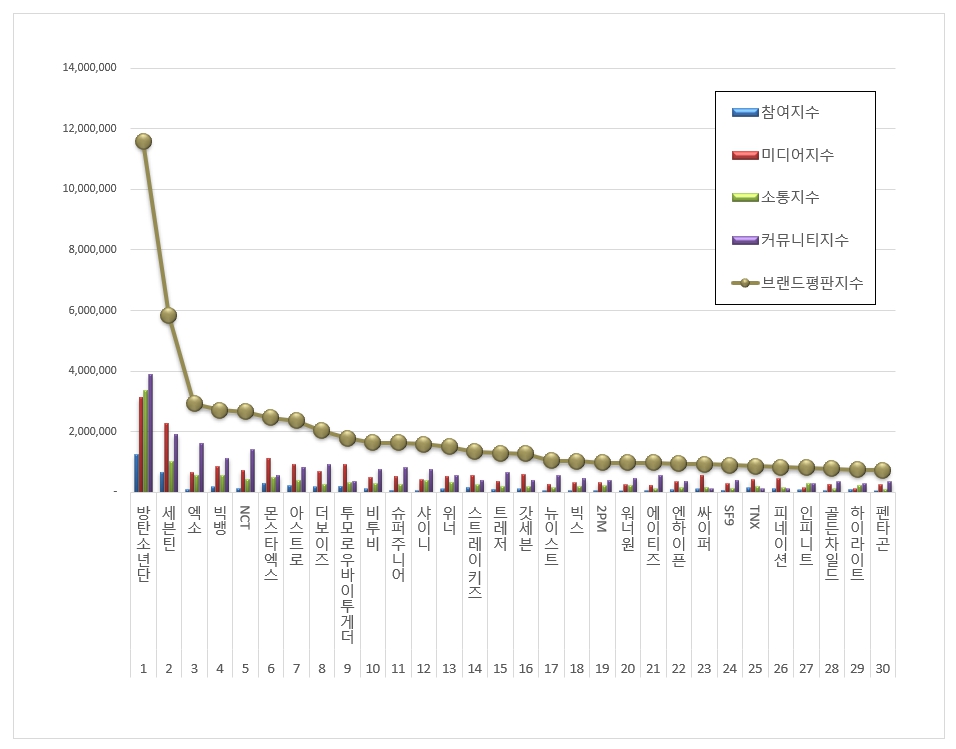
Task: Select the 세븐틴 category label
Action: click(x=169, y=528)
